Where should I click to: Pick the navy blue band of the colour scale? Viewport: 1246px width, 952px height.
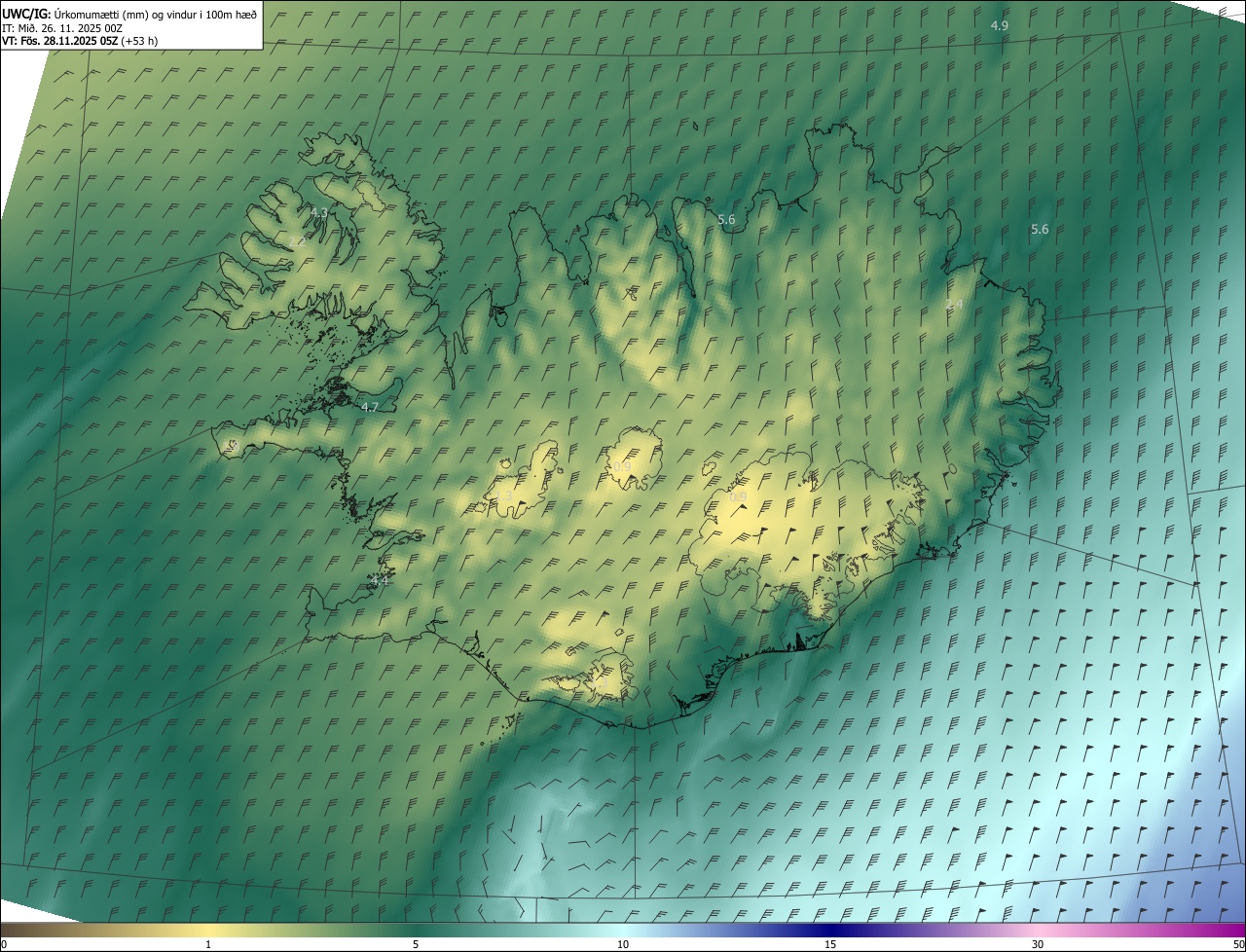[x=830, y=930]
